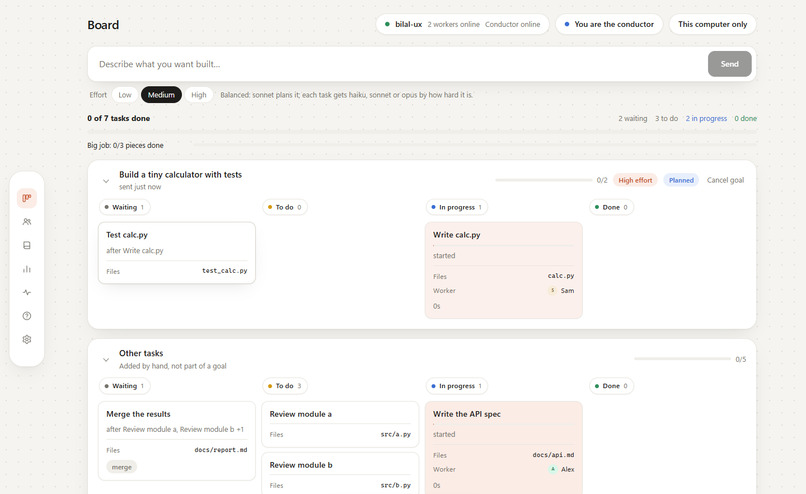Click the src/a.py file name
The image size is (806, 494).
tap(395, 434)
